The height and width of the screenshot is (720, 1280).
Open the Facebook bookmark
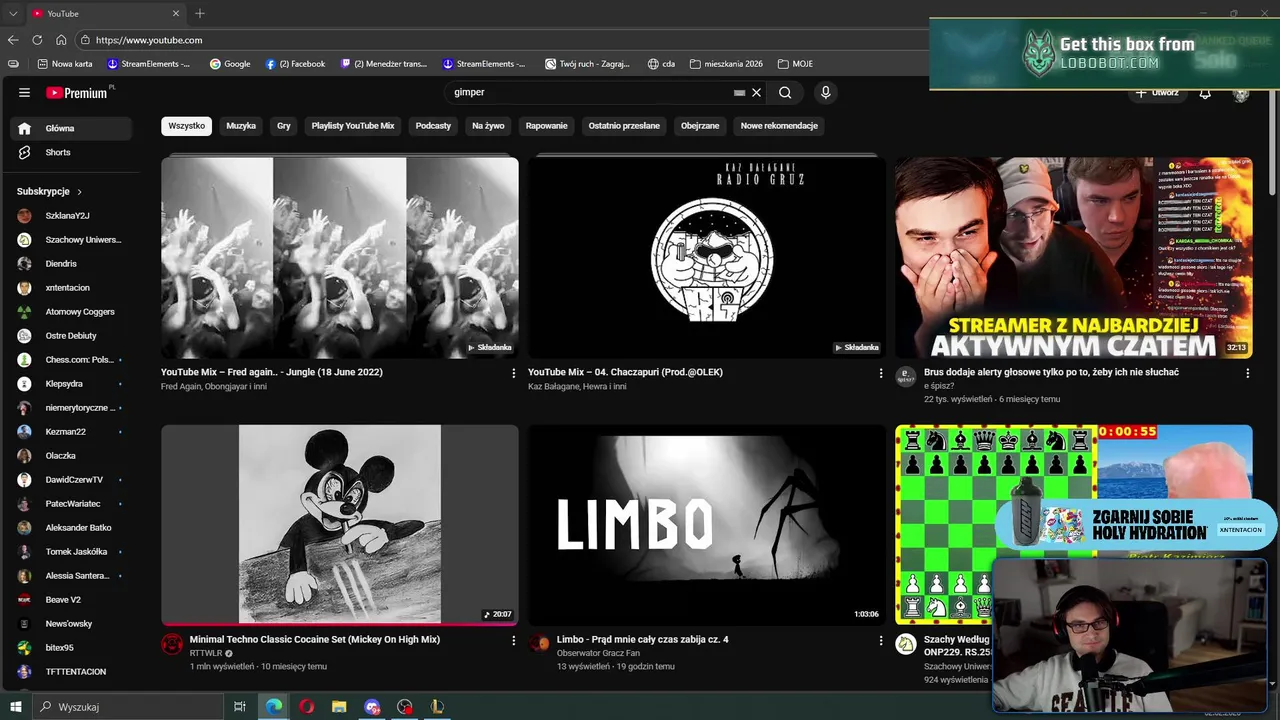(x=295, y=63)
